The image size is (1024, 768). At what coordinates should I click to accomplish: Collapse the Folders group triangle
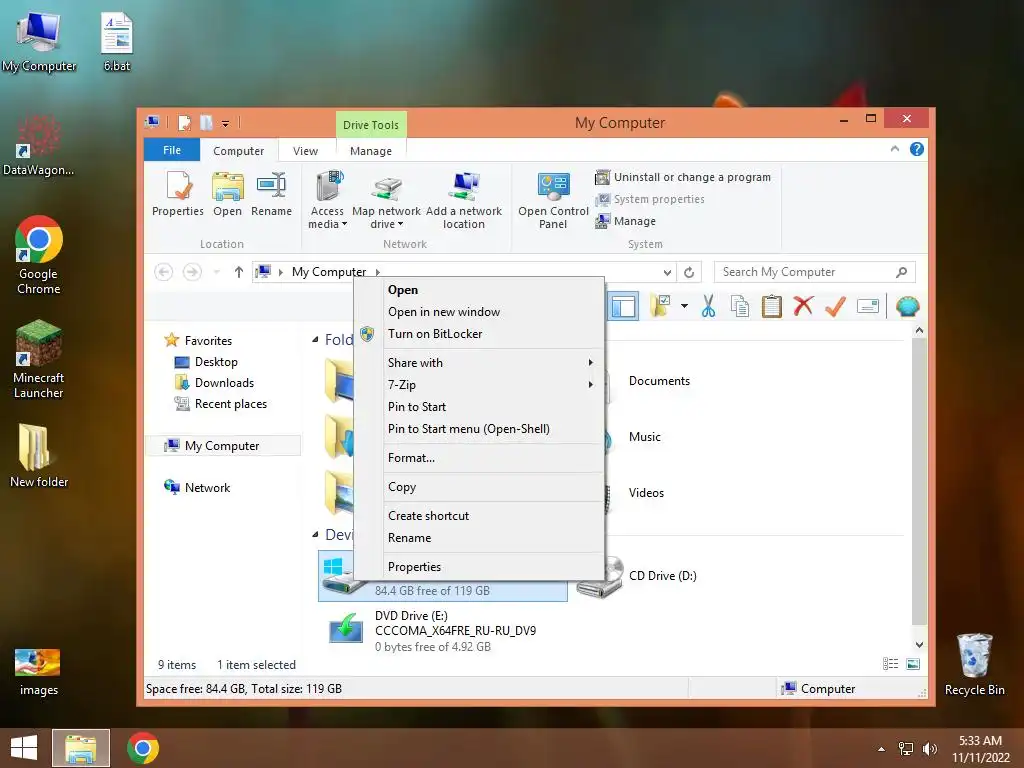[x=315, y=340]
